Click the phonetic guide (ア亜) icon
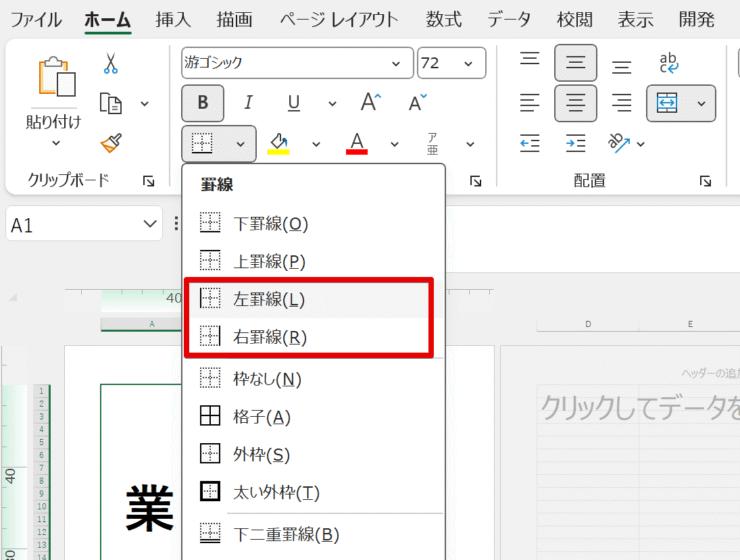The width and height of the screenshot is (740, 560). [x=432, y=143]
